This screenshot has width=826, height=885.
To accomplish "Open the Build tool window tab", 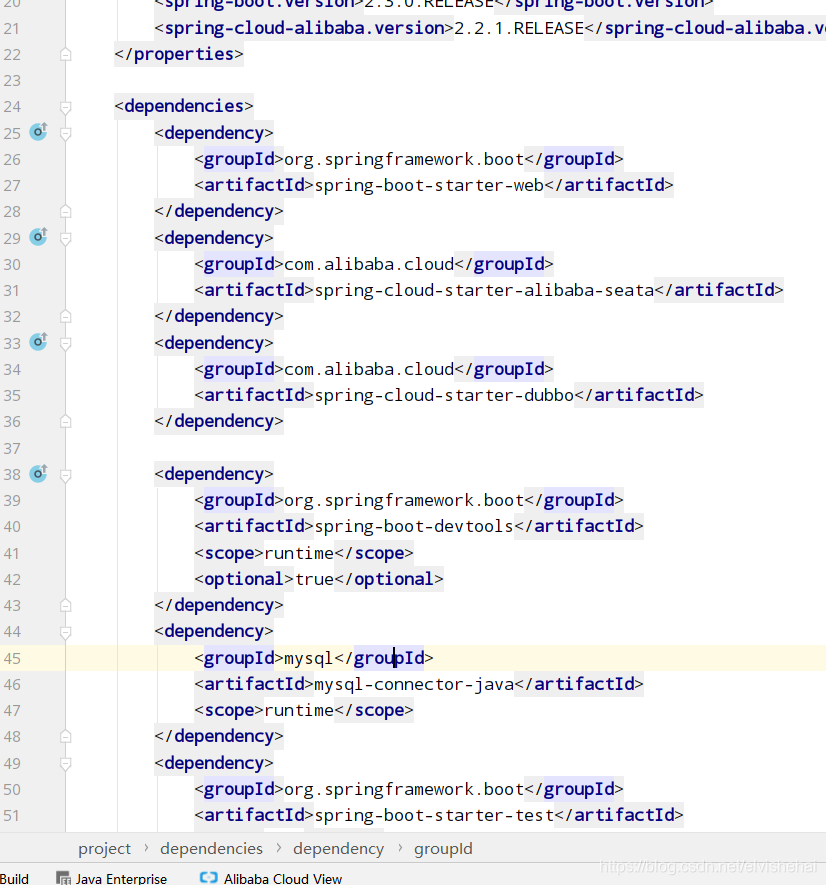I will tap(14, 878).
